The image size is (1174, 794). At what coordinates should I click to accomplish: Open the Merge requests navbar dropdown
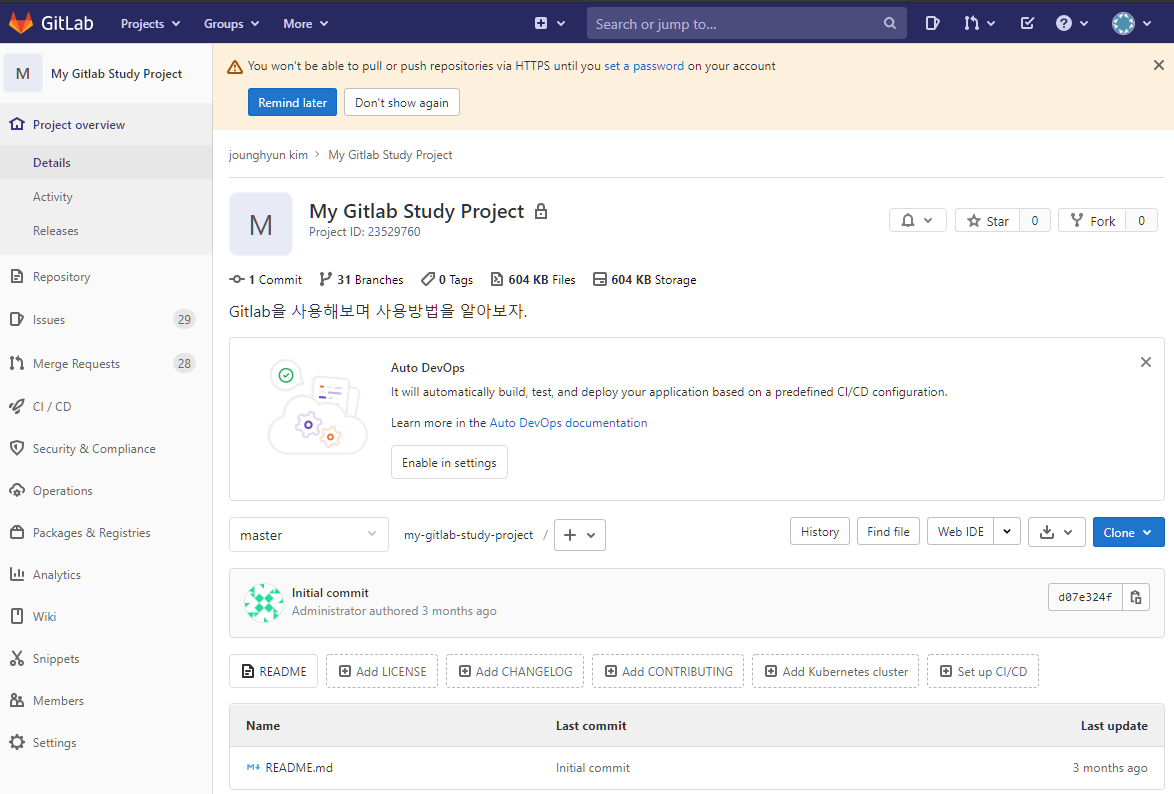(x=979, y=24)
